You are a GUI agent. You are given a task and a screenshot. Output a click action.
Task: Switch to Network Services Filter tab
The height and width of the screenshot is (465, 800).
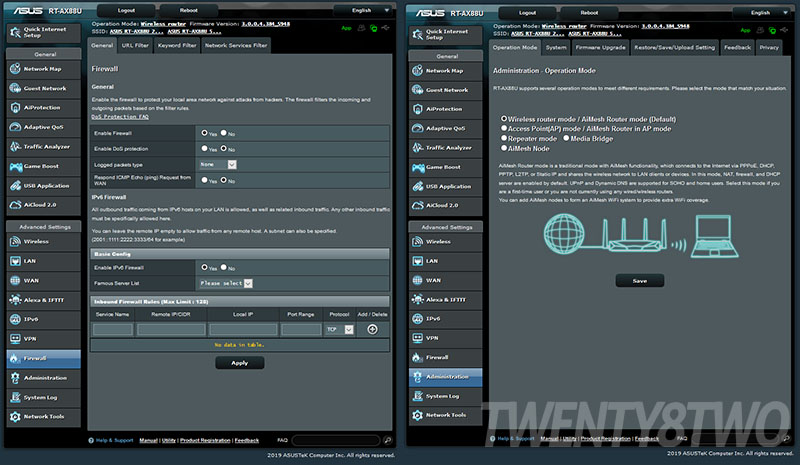pyautogui.click(x=236, y=45)
